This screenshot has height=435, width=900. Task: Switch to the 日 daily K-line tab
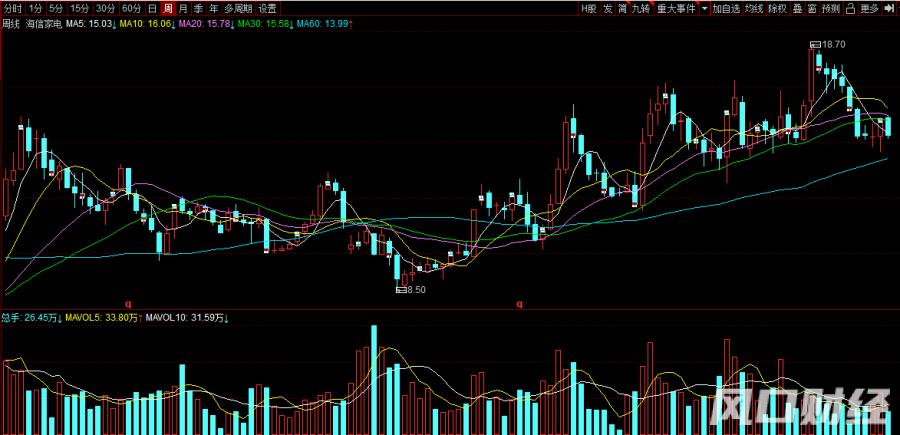pyautogui.click(x=152, y=8)
